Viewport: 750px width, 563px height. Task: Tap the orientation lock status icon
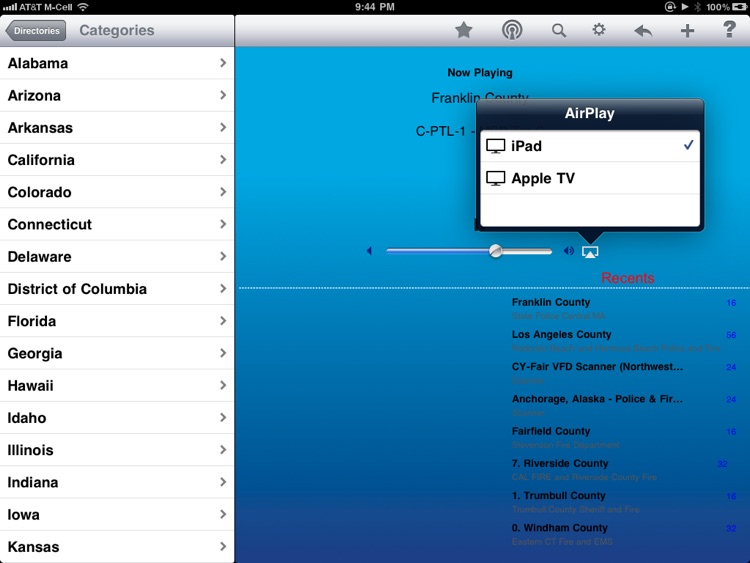670,7
